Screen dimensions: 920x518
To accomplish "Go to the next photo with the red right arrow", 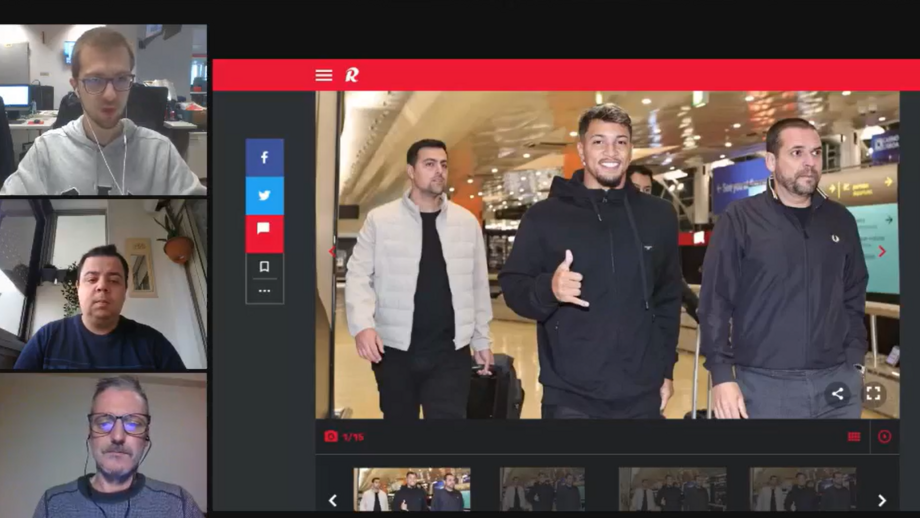I will [x=882, y=252].
